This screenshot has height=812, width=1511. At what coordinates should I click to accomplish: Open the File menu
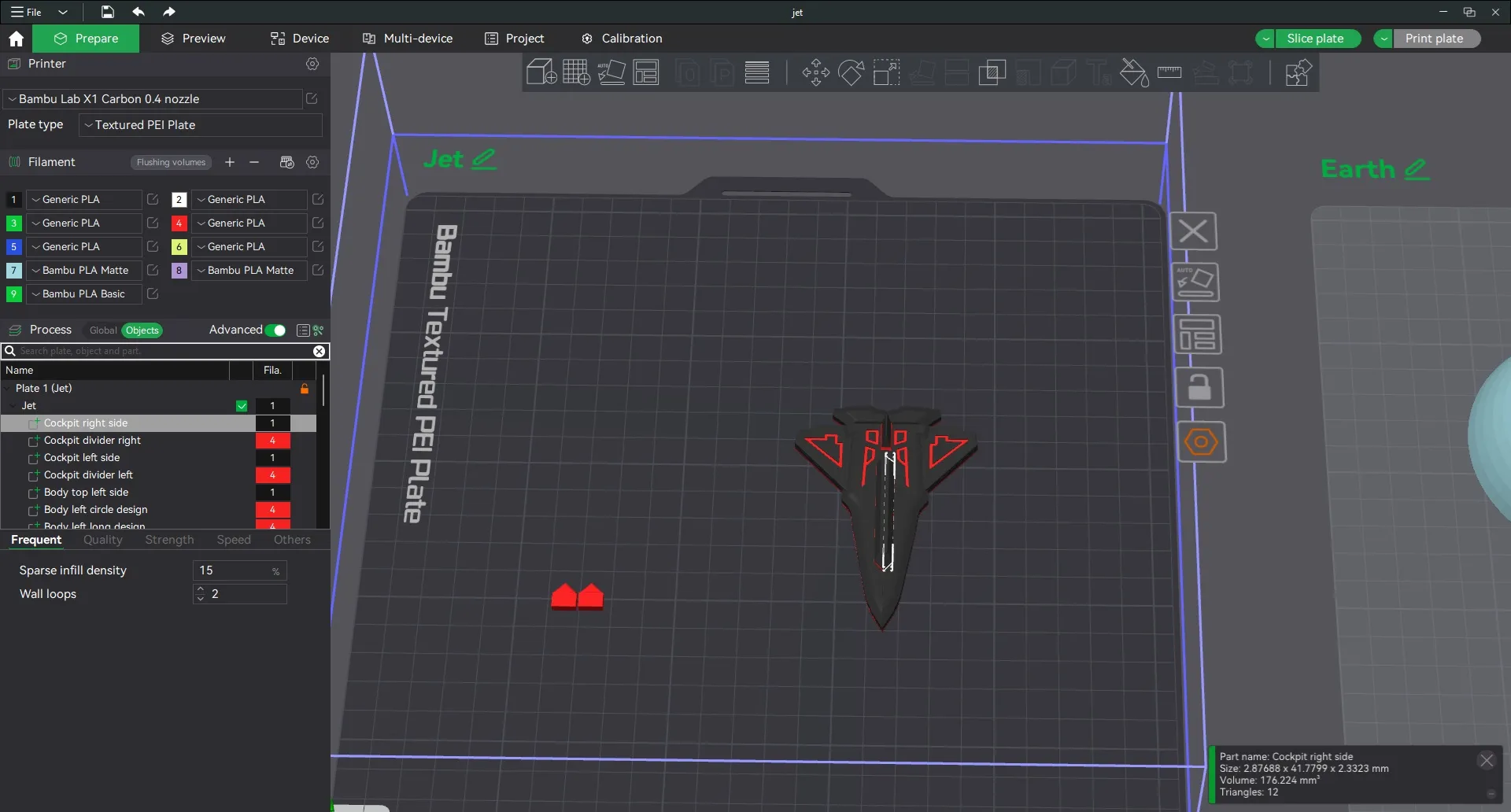[x=27, y=12]
